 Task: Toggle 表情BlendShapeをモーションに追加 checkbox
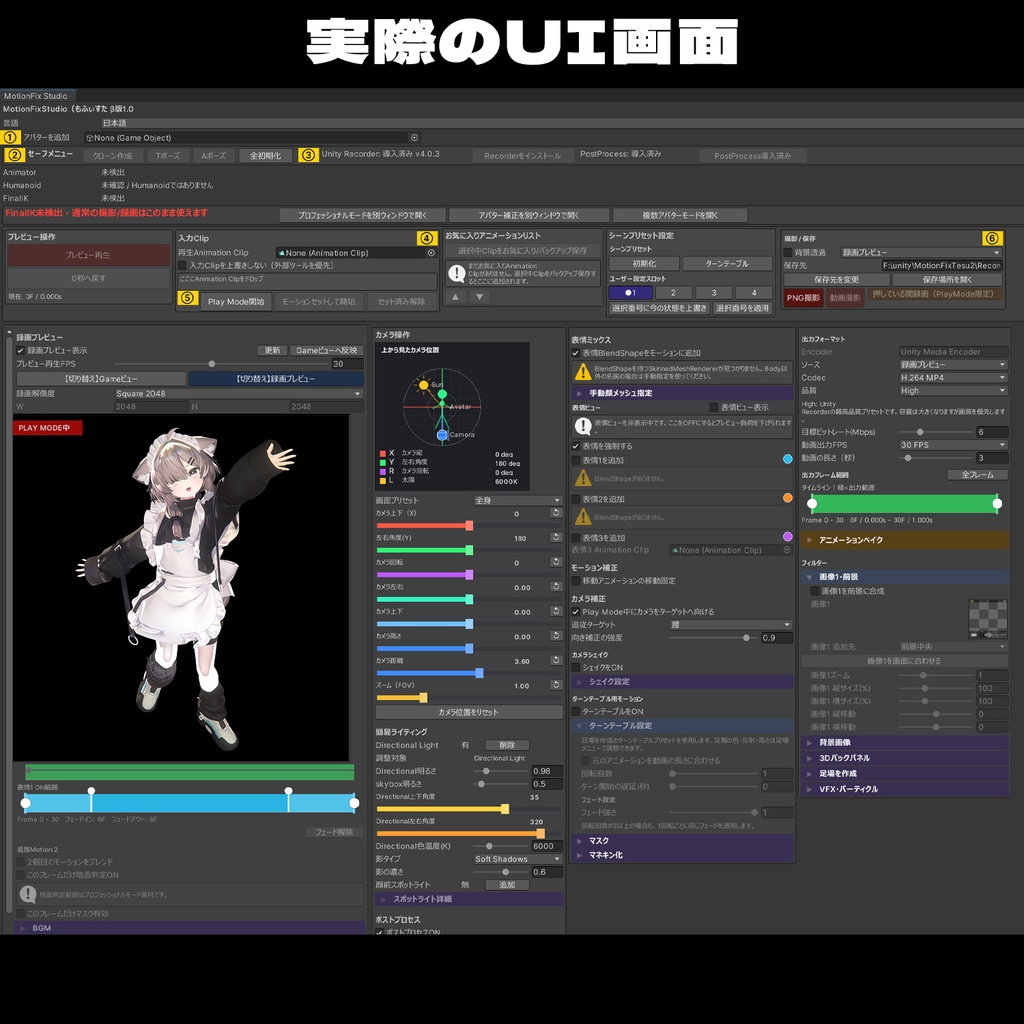click(575, 353)
